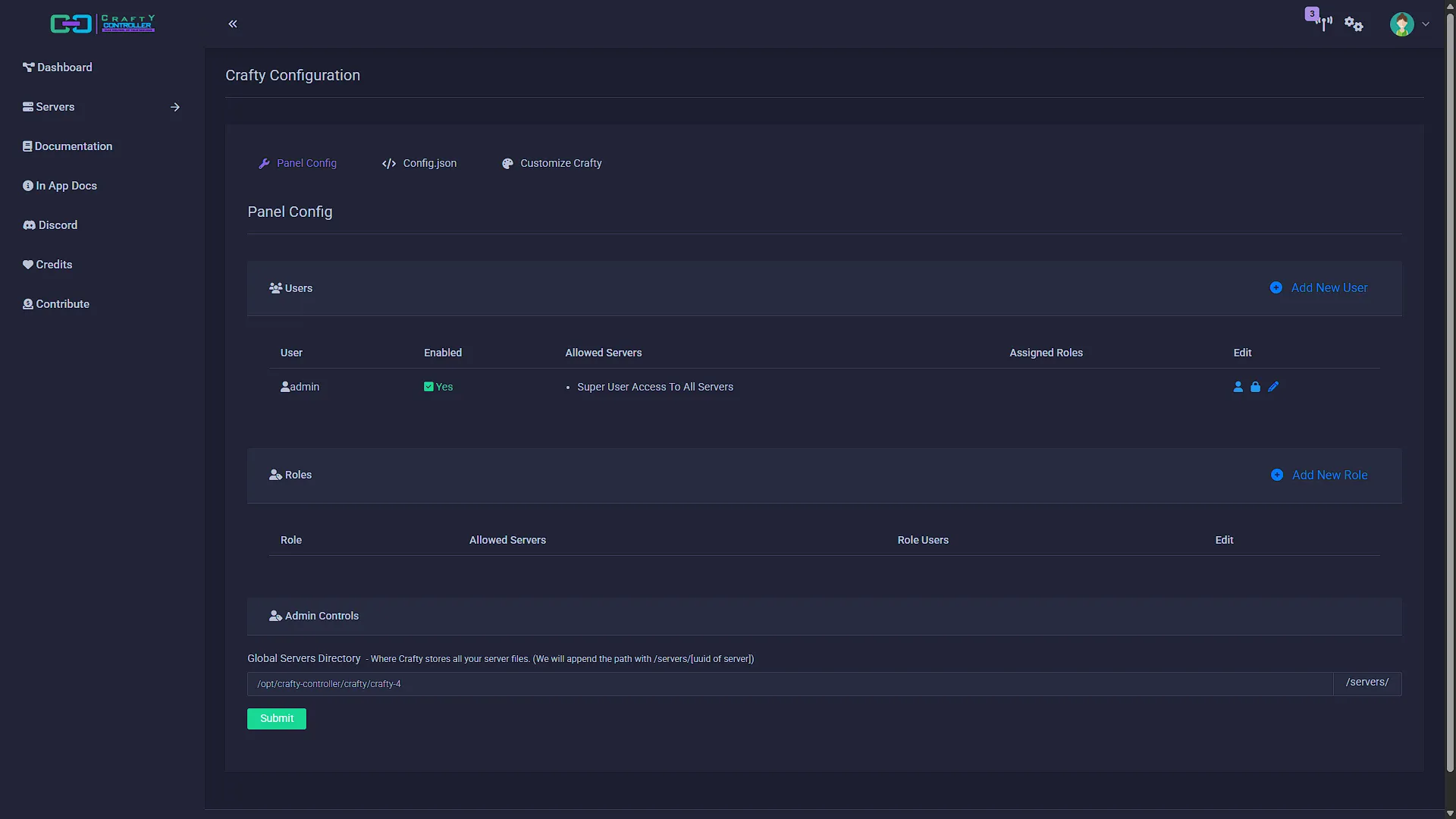Viewport: 1456px width, 819px height.
Task: Click the Panel Config tab wrench icon
Action: click(x=264, y=164)
